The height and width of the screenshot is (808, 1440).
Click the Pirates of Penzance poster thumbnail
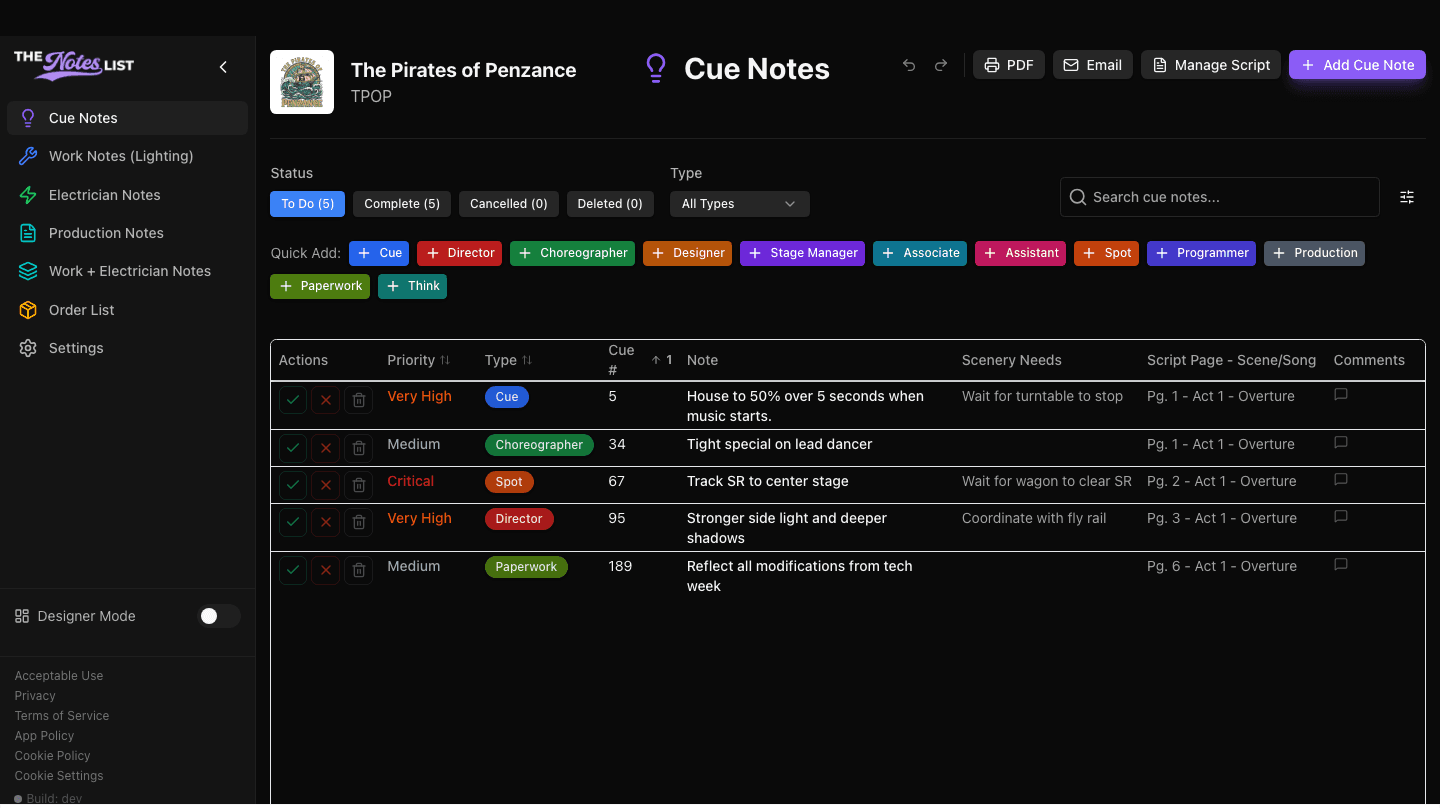tap(302, 82)
